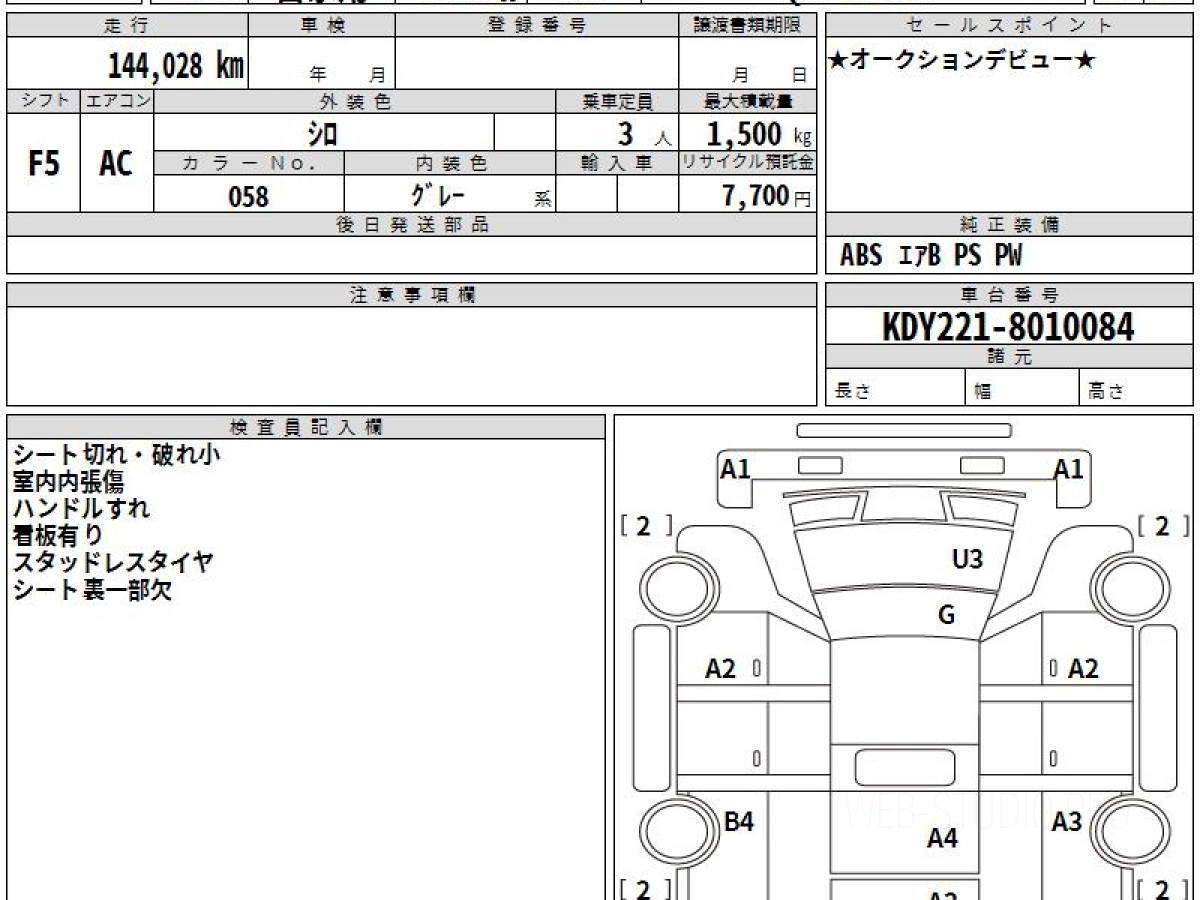
Task: Click the equipment list ABS エアB PS PW
Action: 931,256
